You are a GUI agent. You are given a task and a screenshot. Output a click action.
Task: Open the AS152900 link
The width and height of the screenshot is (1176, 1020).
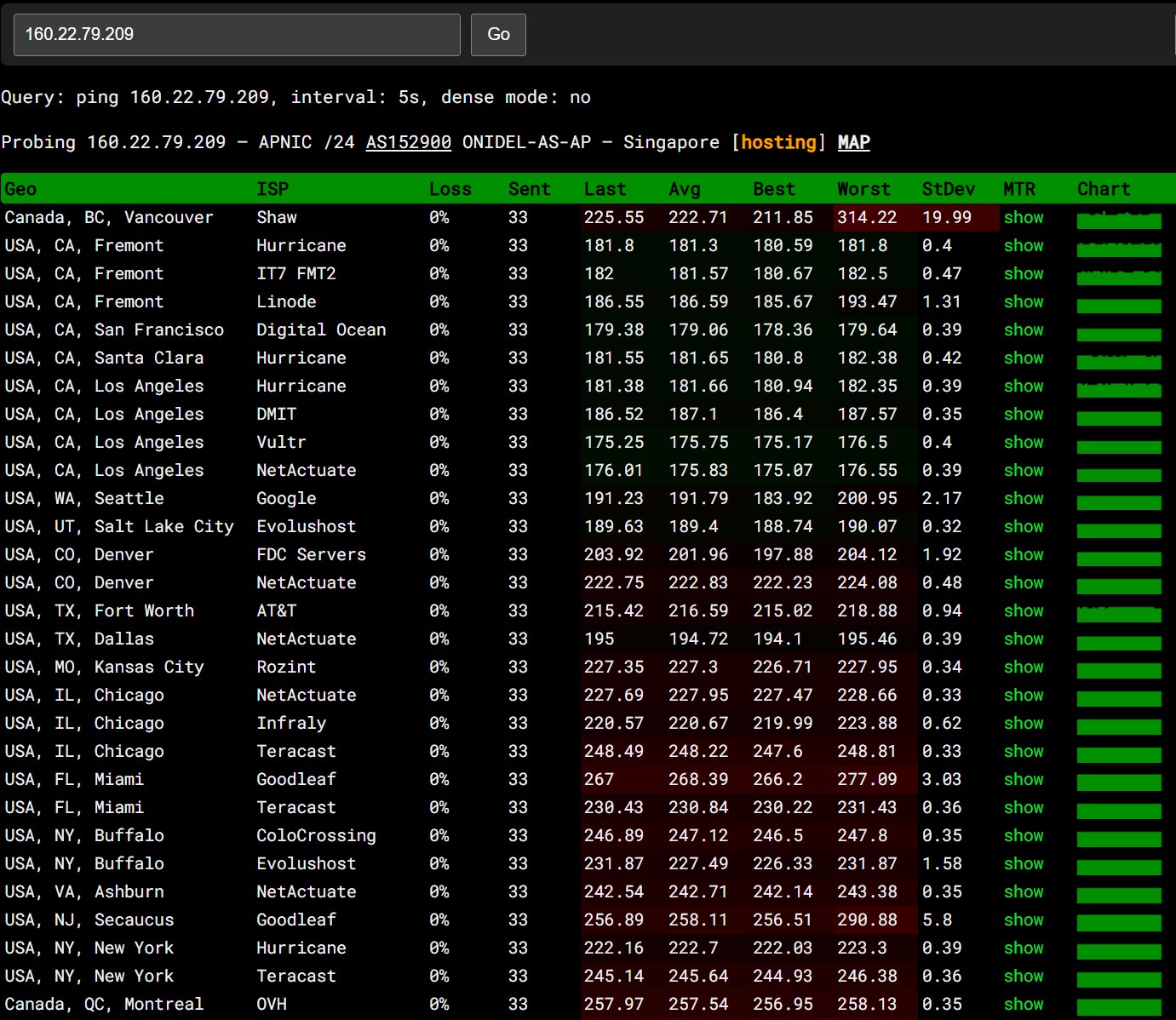[409, 142]
